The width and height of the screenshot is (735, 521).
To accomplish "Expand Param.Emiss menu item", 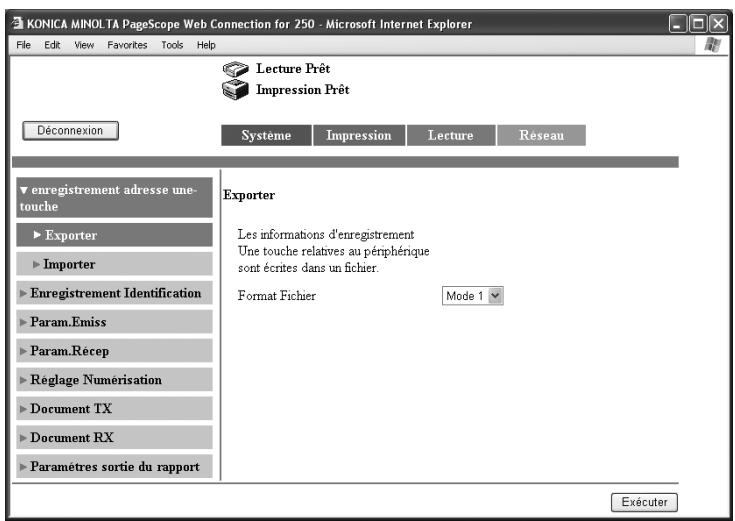I will pyautogui.click(x=114, y=322).
